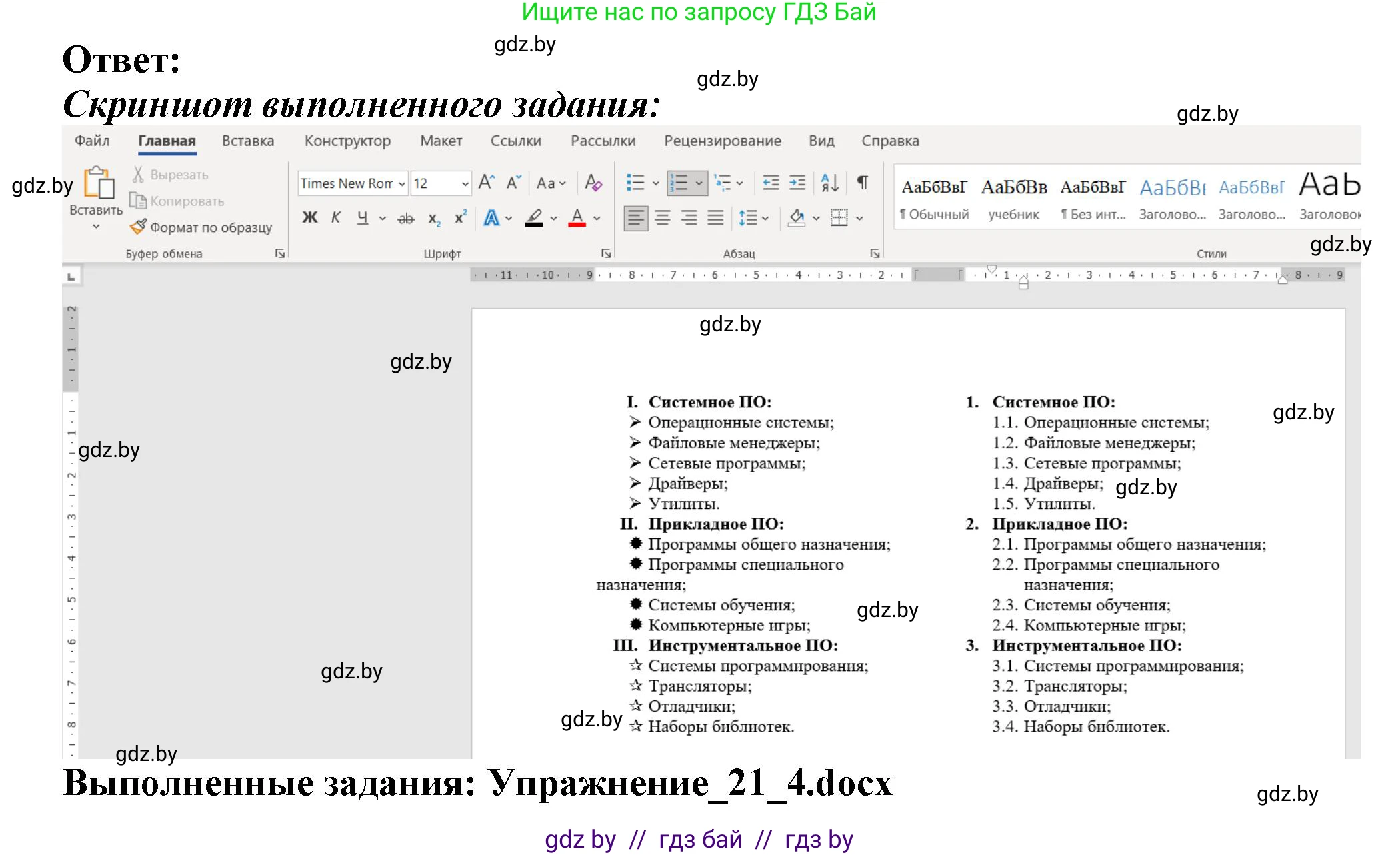Open Формат по образцу (Format Painter)
Screen dimensions: 1400x855
click(200, 227)
